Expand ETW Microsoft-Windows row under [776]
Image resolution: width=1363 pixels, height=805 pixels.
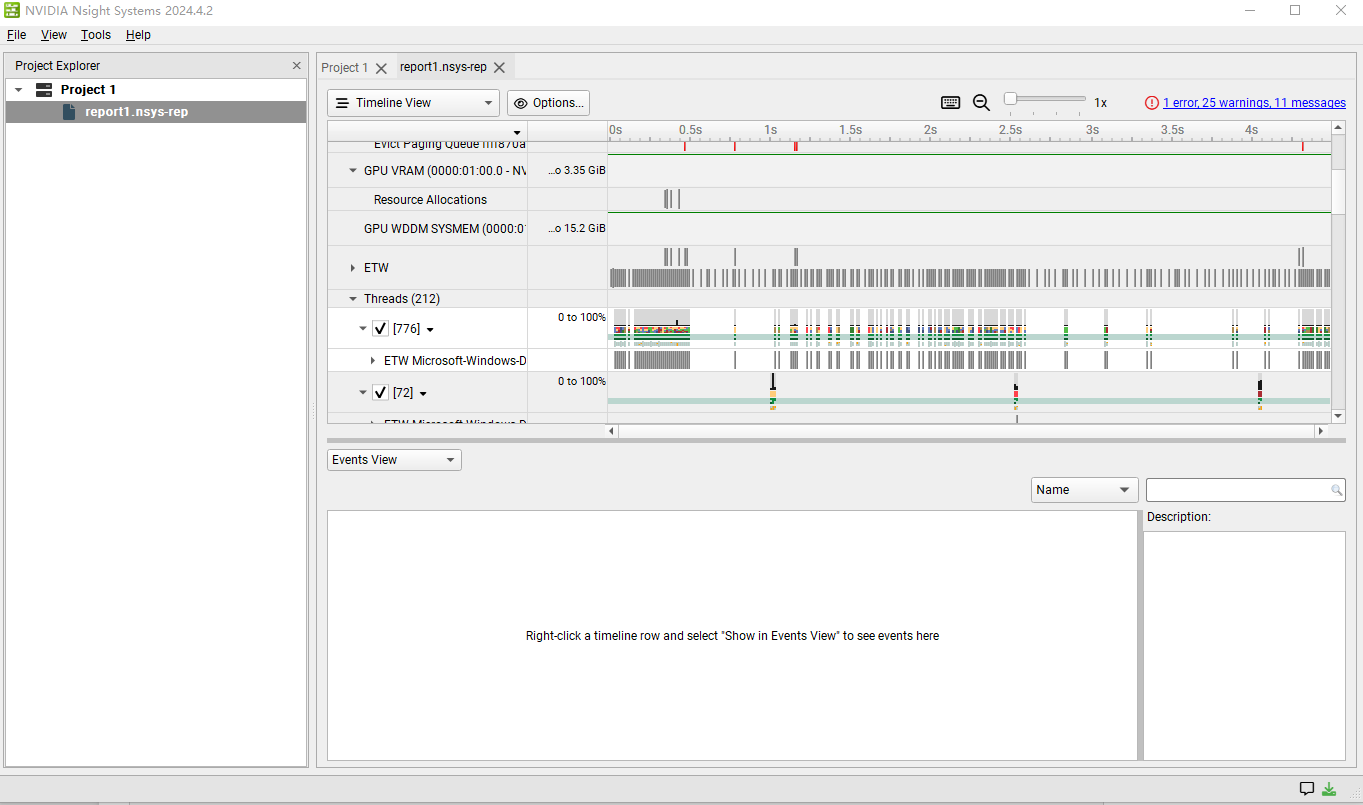click(373, 361)
